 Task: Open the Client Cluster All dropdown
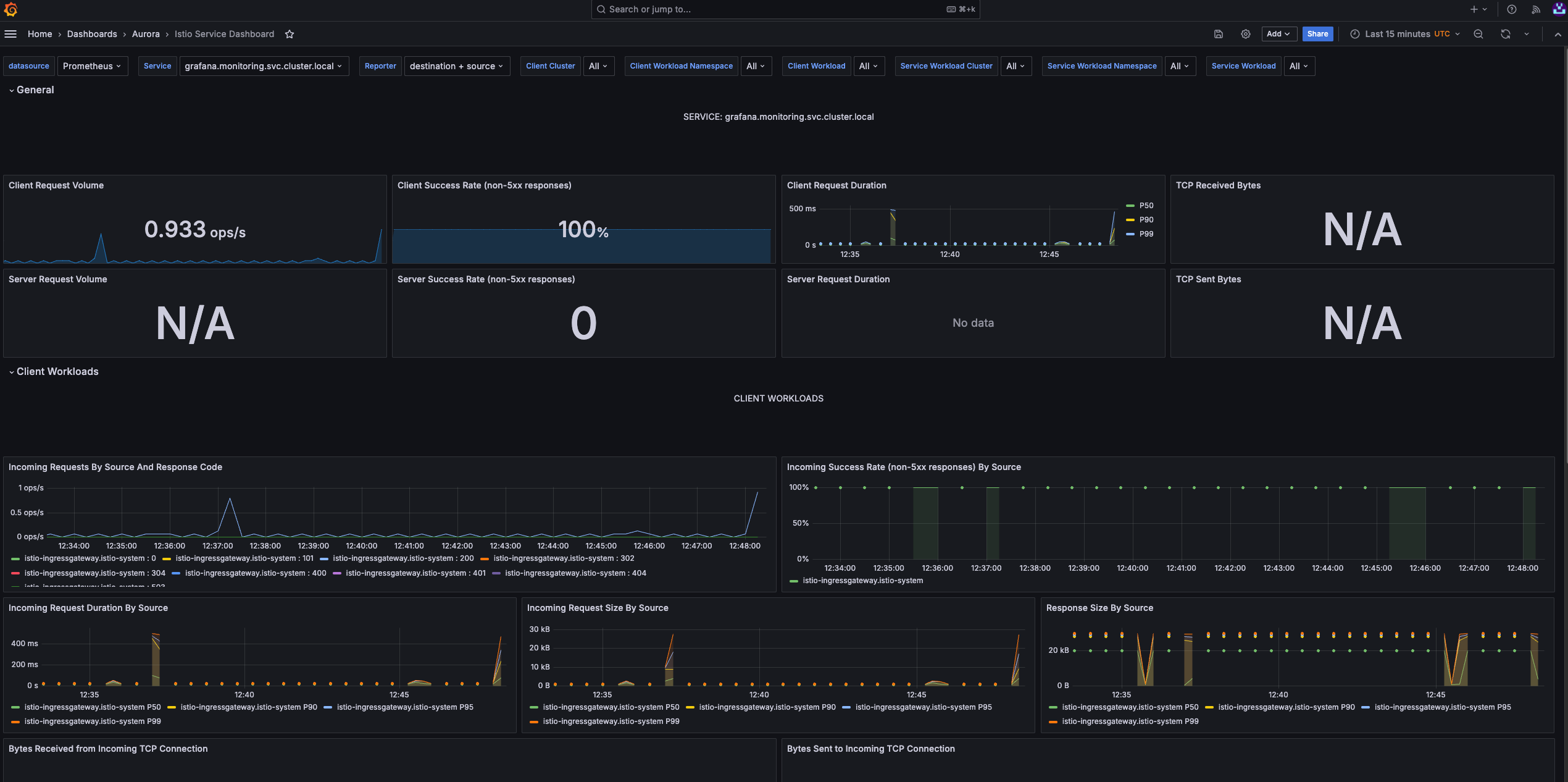pos(598,66)
